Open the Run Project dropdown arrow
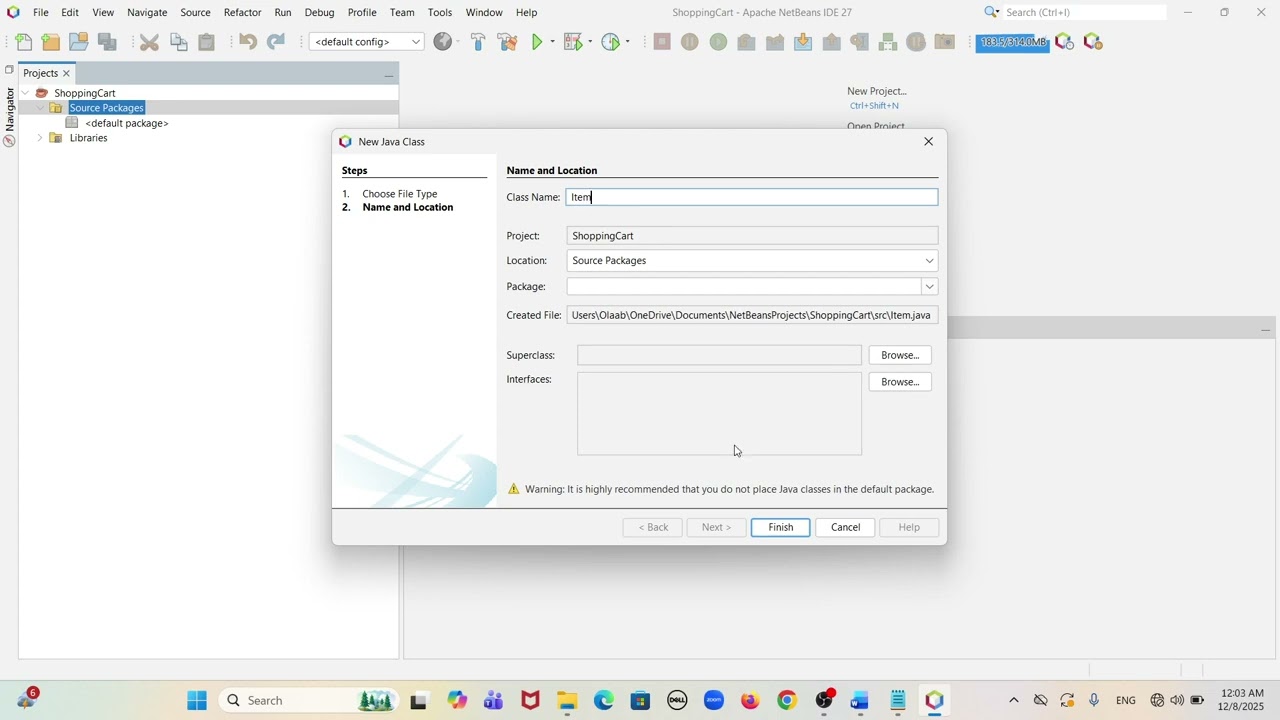Screen dimensions: 1280x720 (x=552, y=42)
